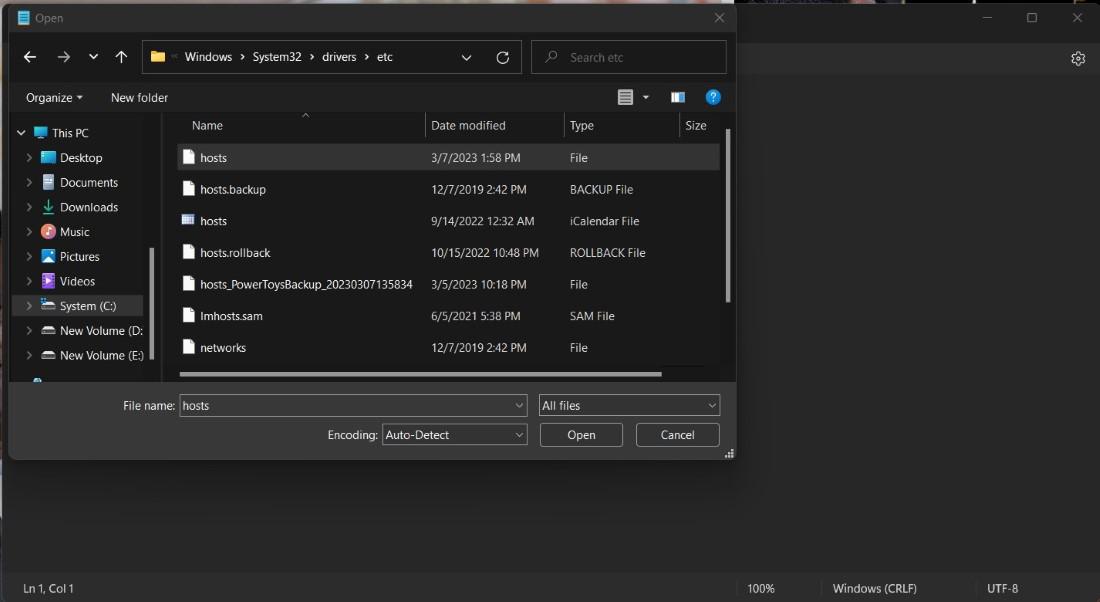Click the Up one level arrow
This screenshot has height=602, width=1100.
121,57
